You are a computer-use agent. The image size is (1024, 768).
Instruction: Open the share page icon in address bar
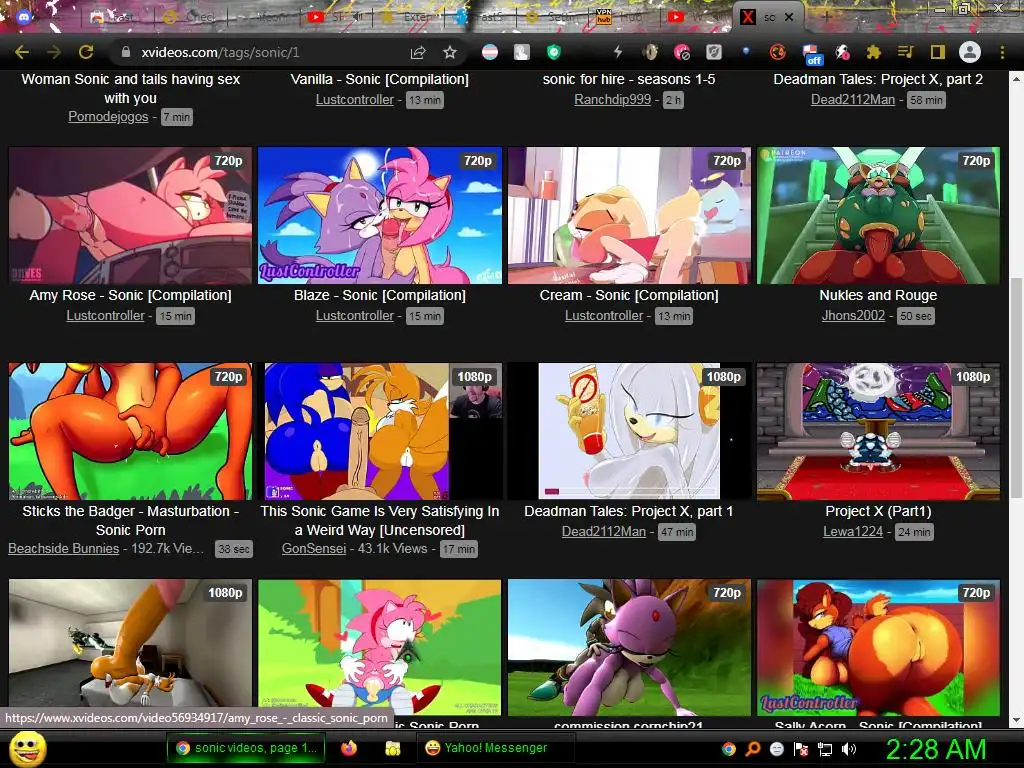pos(418,52)
